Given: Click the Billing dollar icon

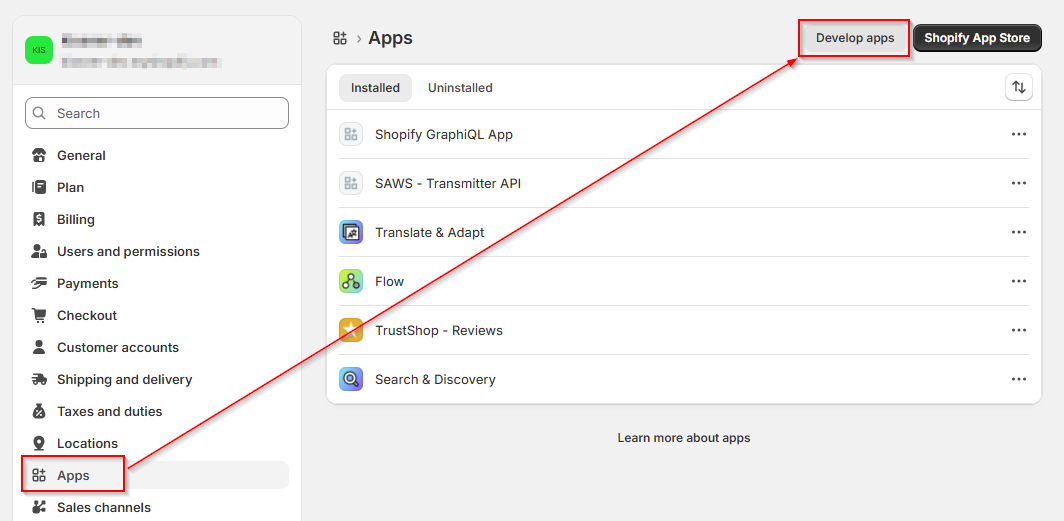Looking at the screenshot, I should pos(39,219).
